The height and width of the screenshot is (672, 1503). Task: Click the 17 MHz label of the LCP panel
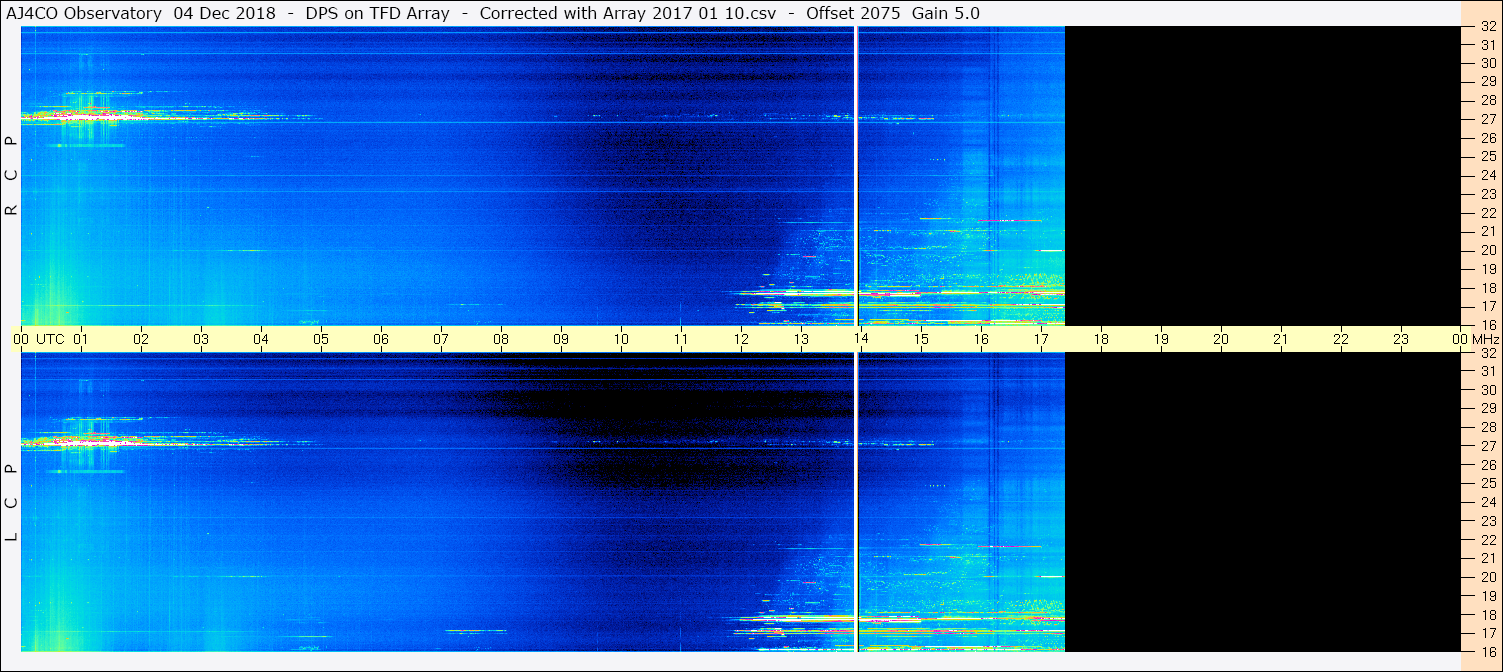[x=1488, y=633]
